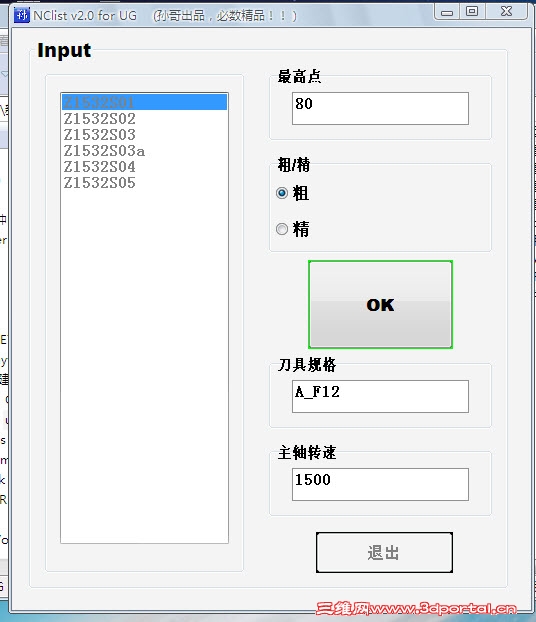Select Z1532S02 in the list

tap(144, 119)
